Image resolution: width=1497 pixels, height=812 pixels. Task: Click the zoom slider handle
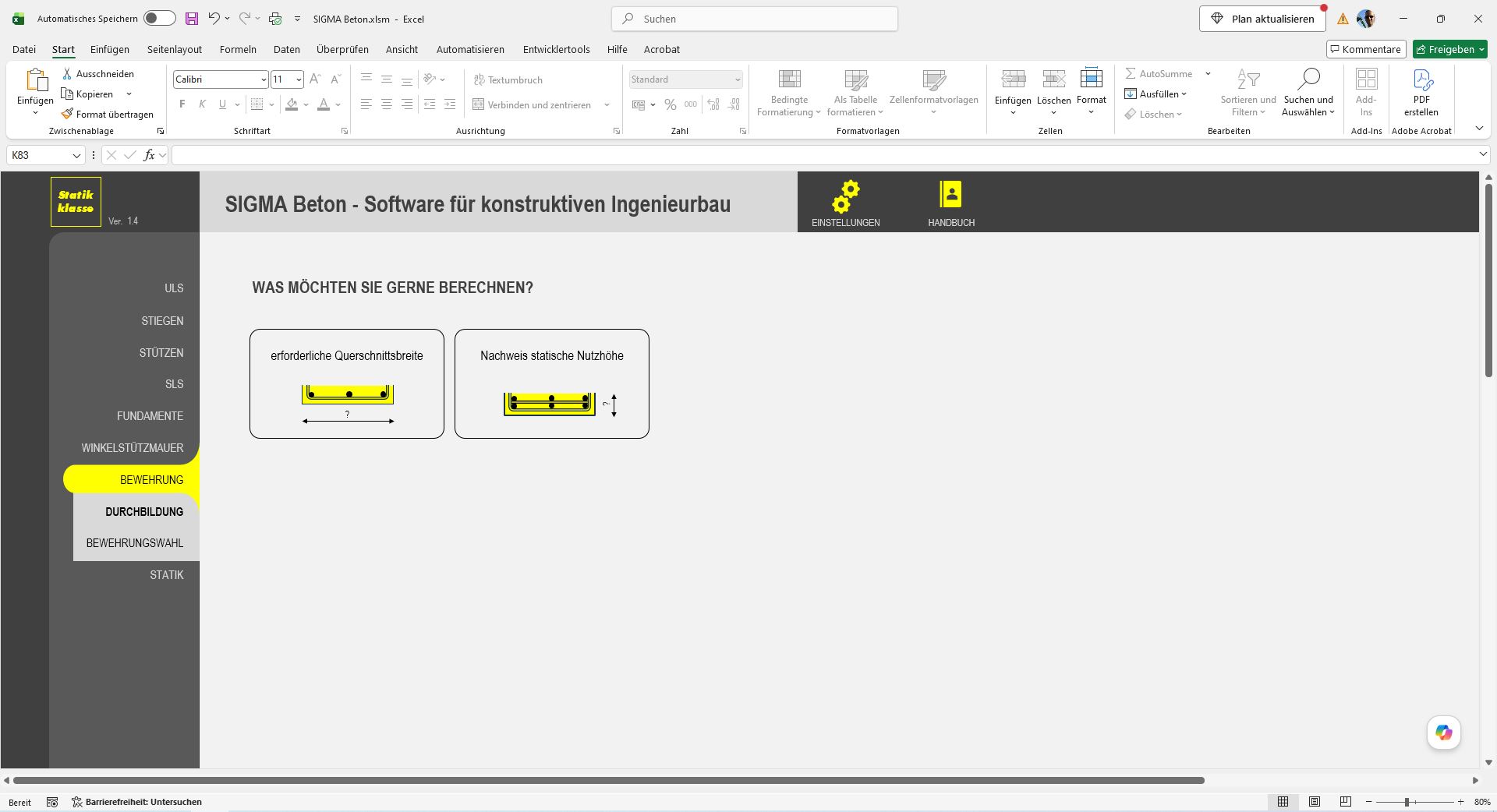pyautogui.click(x=1407, y=802)
